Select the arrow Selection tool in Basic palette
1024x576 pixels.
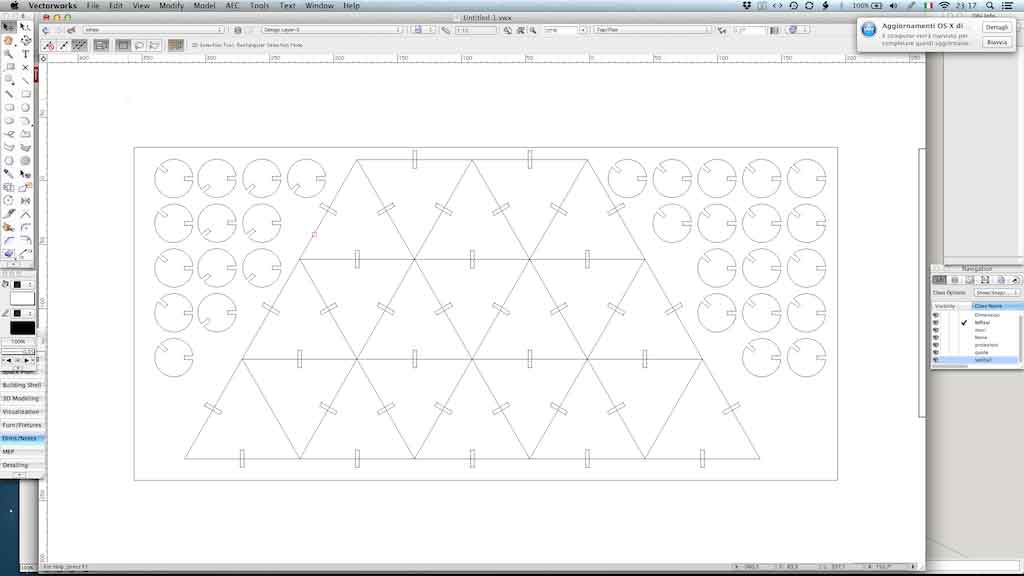(x=8, y=27)
